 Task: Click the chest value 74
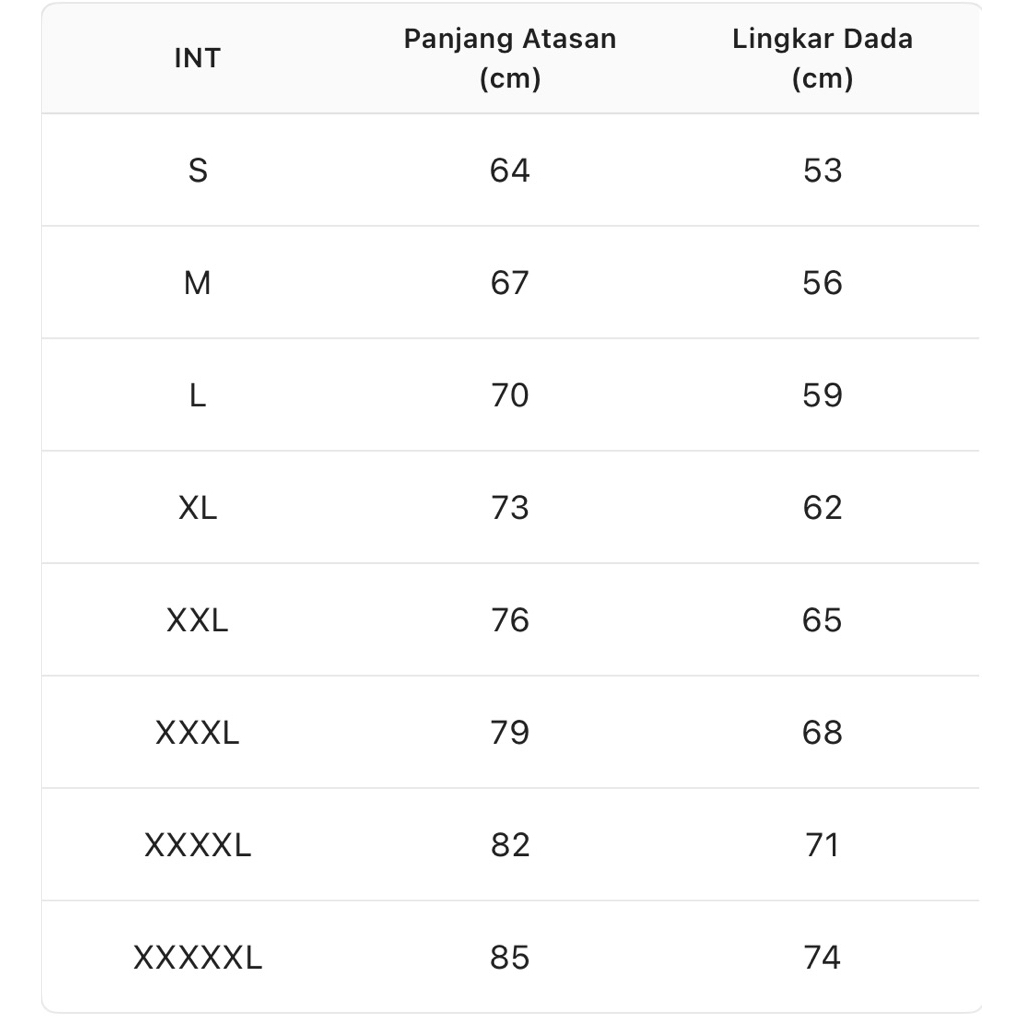822,958
